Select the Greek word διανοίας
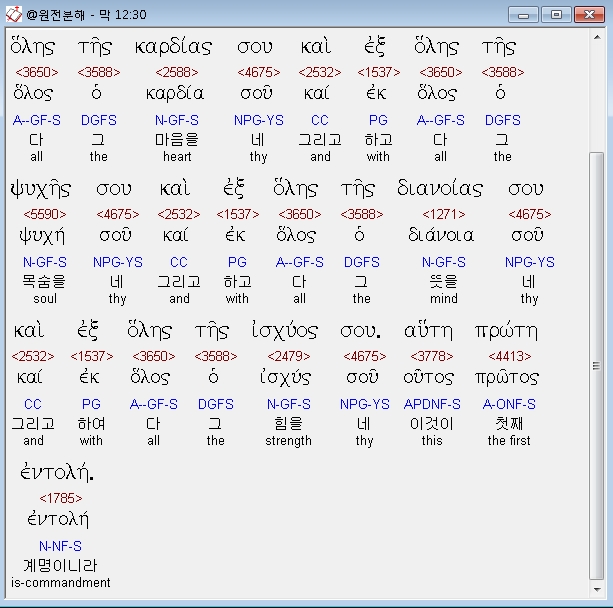Image resolution: width=613 pixels, height=608 pixels. point(440,188)
